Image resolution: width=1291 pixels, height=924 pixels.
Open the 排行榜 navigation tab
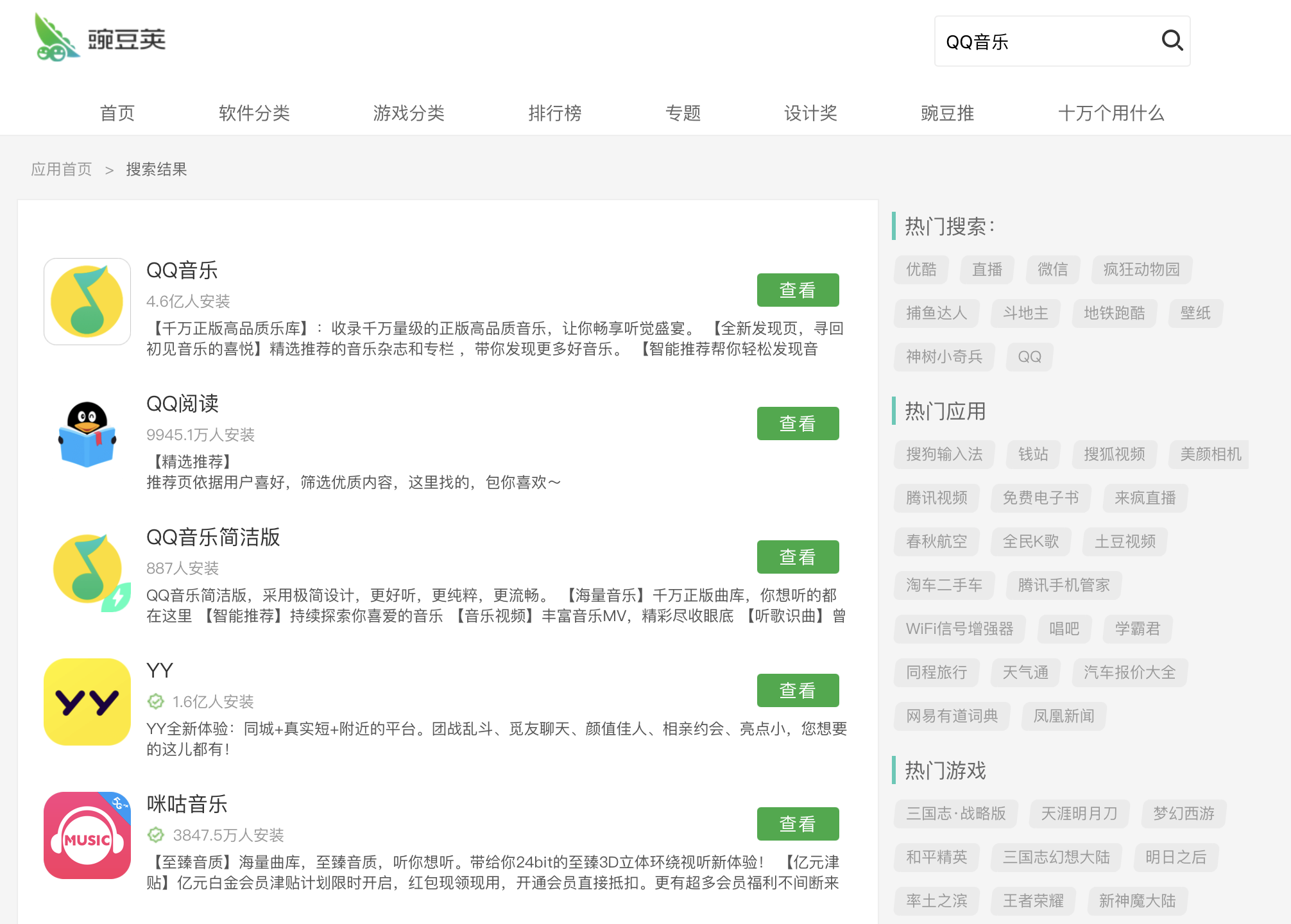(554, 114)
